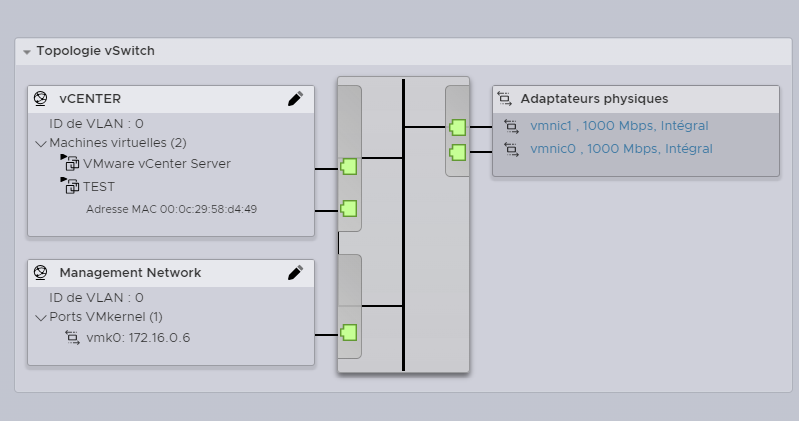The width and height of the screenshot is (799, 421).
Task: Edit the vCENTER port group pencil icon
Action: (295, 99)
